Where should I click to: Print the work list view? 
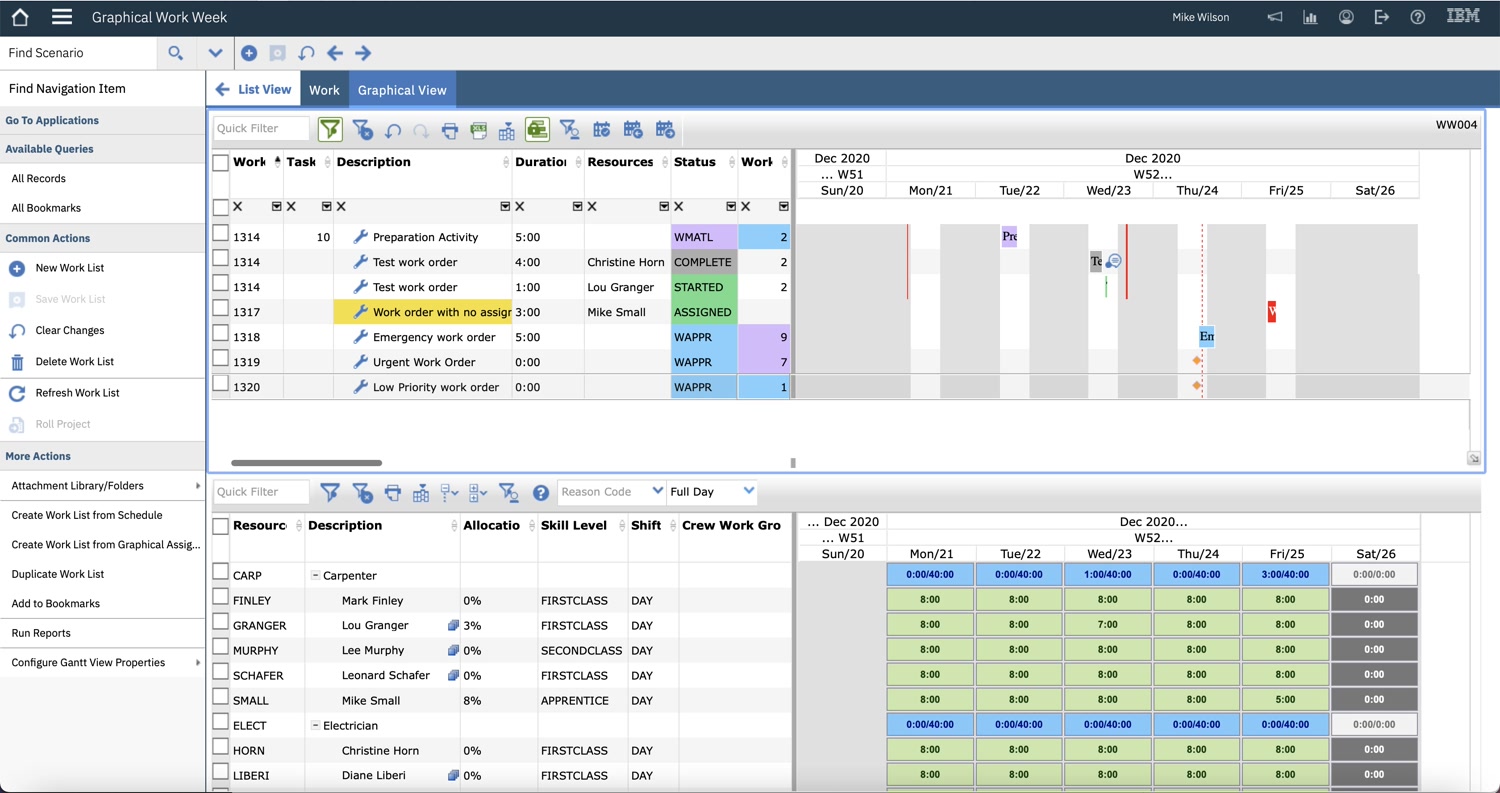pyautogui.click(x=450, y=129)
